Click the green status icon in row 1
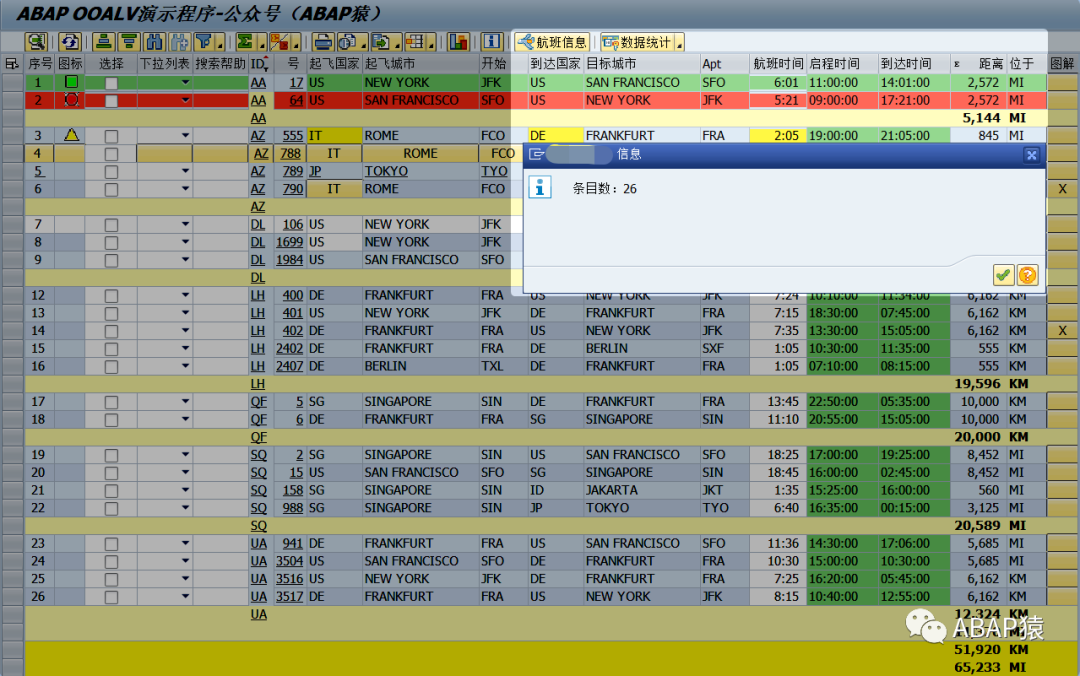Screen dimensions: 1080x676 pyautogui.click(x=70, y=82)
